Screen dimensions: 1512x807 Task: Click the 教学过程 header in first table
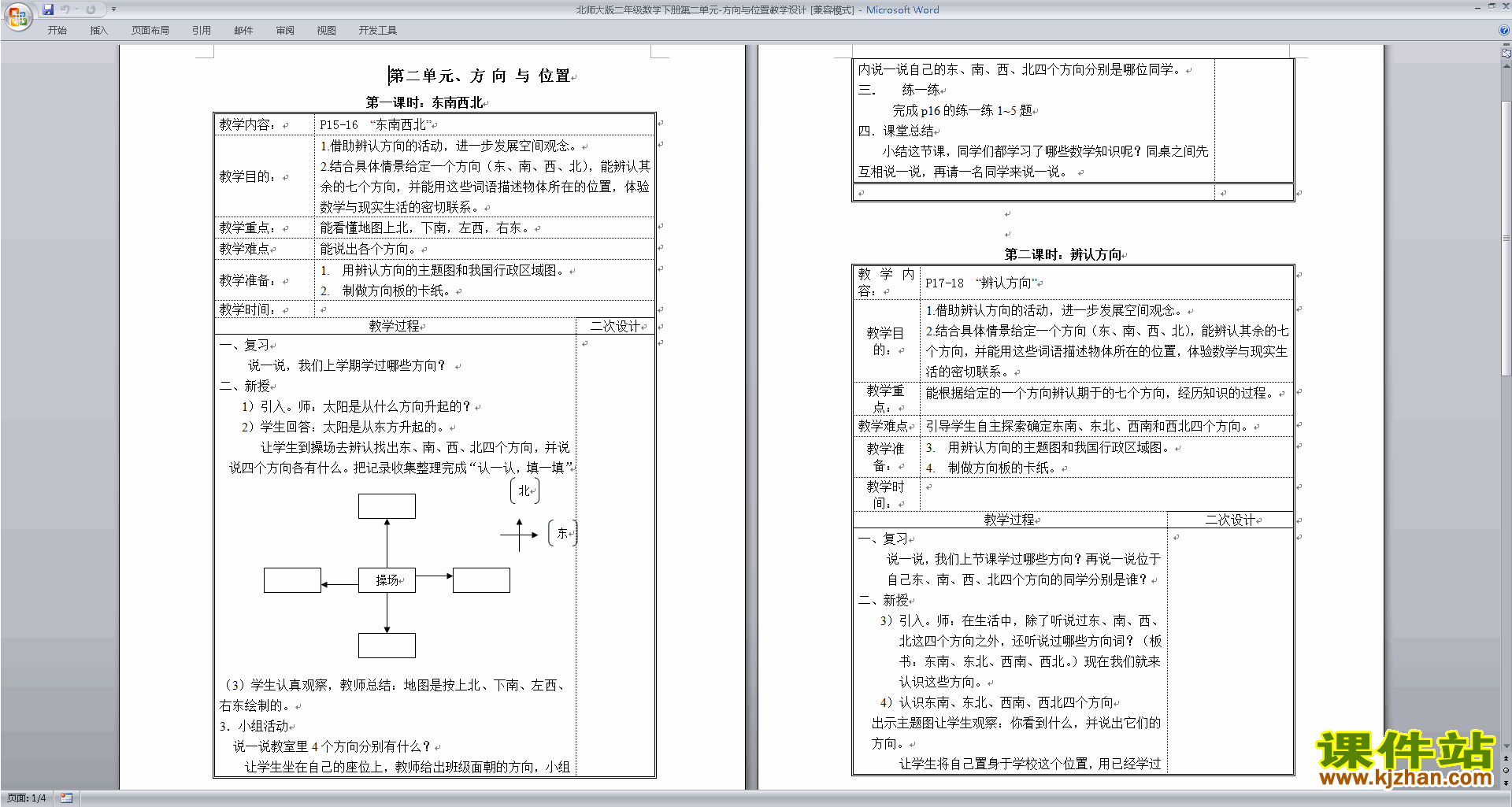click(x=395, y=326)
